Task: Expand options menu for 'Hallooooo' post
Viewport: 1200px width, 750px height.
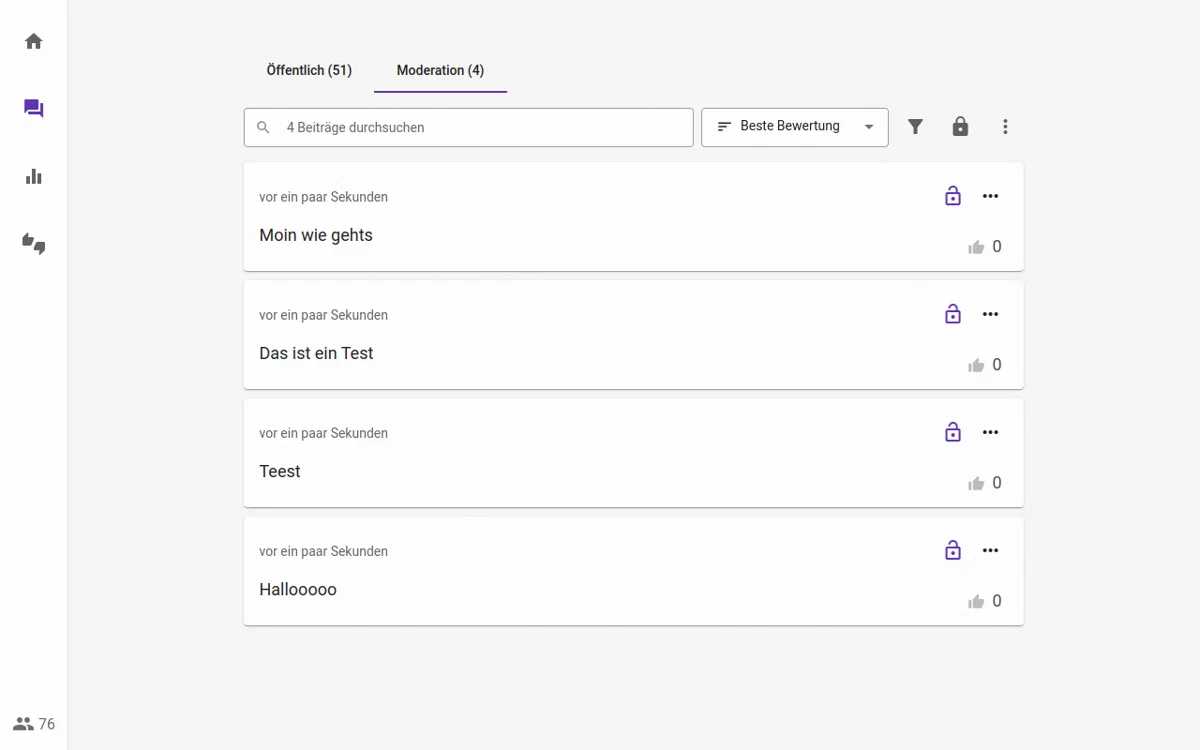Action: (990, 550)
